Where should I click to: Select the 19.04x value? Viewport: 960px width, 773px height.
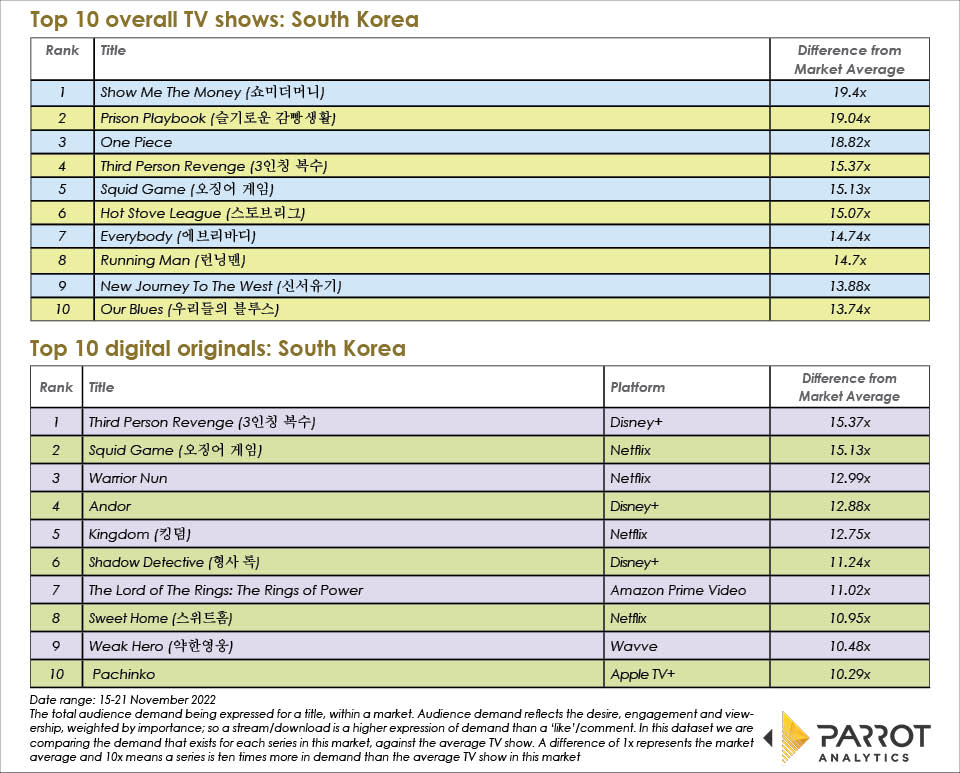850,118
